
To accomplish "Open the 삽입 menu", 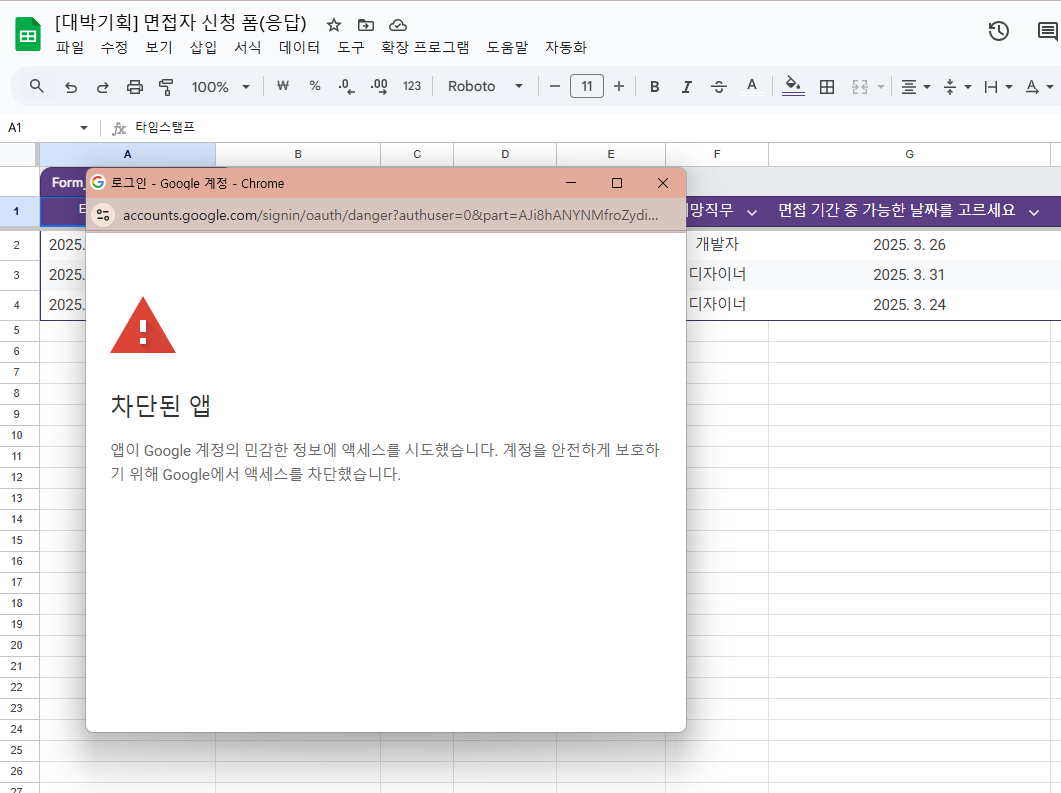I will pyautogui.click(x=203, y=47).
